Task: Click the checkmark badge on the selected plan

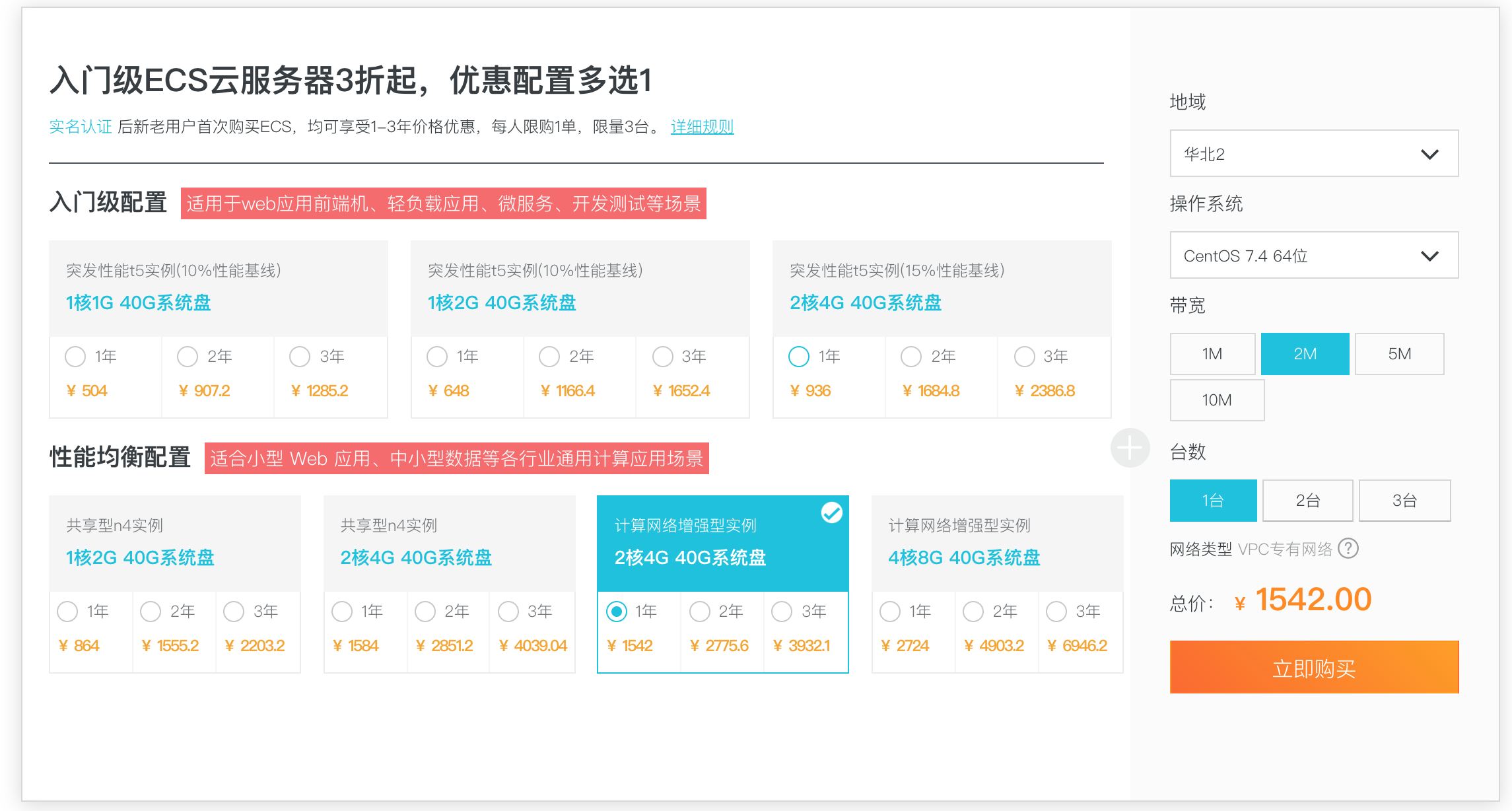Action: point(831,513)
